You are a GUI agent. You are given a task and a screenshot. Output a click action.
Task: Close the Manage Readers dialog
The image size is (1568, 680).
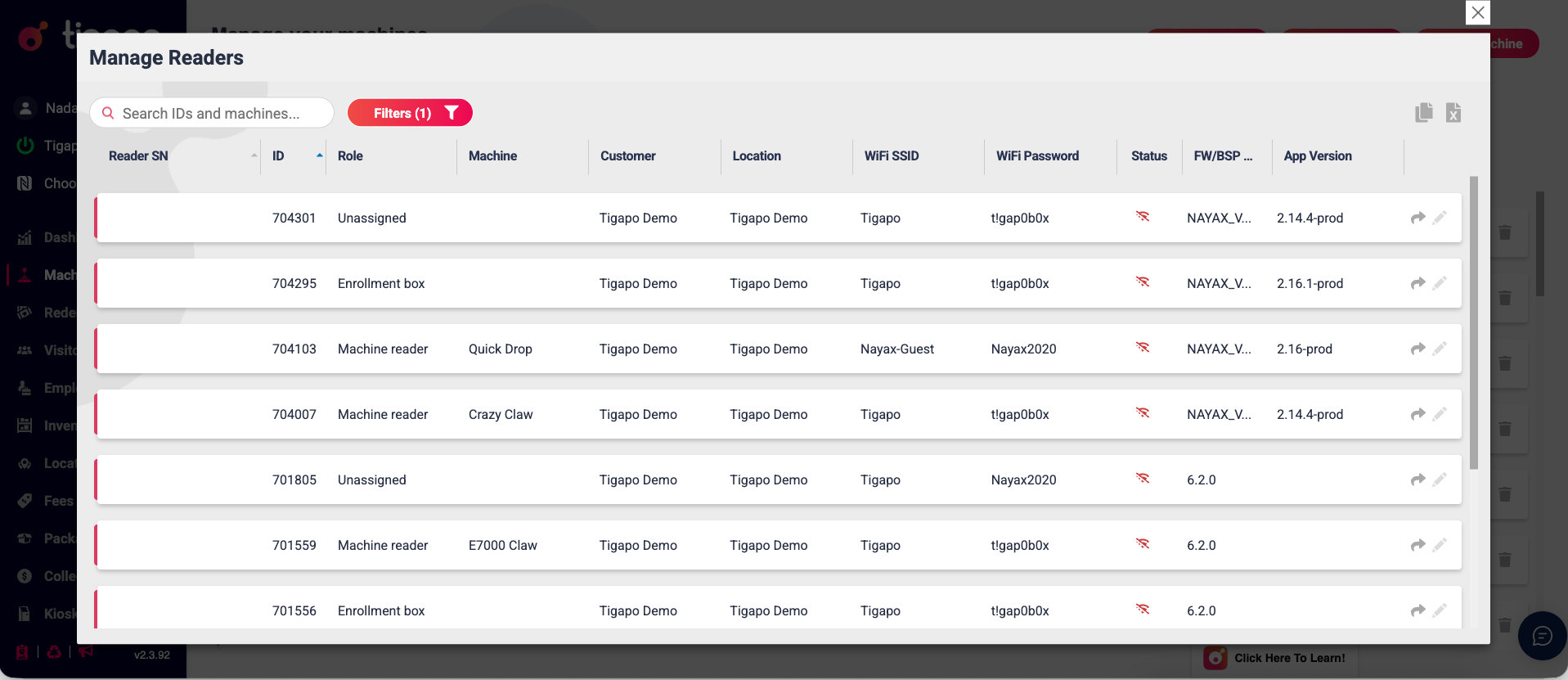(1477, 13)
